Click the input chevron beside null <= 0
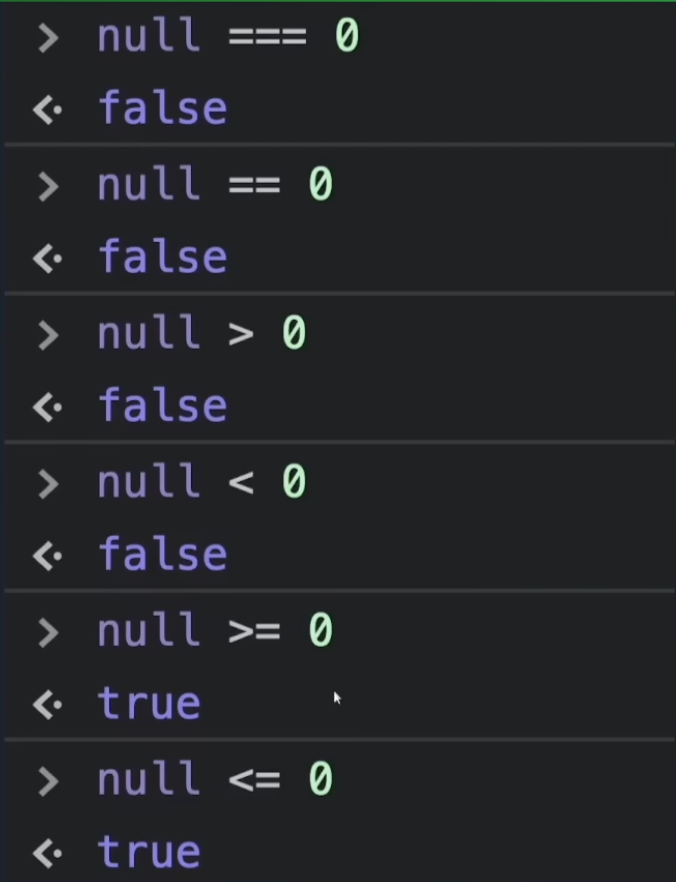 (x=47, y=781)
